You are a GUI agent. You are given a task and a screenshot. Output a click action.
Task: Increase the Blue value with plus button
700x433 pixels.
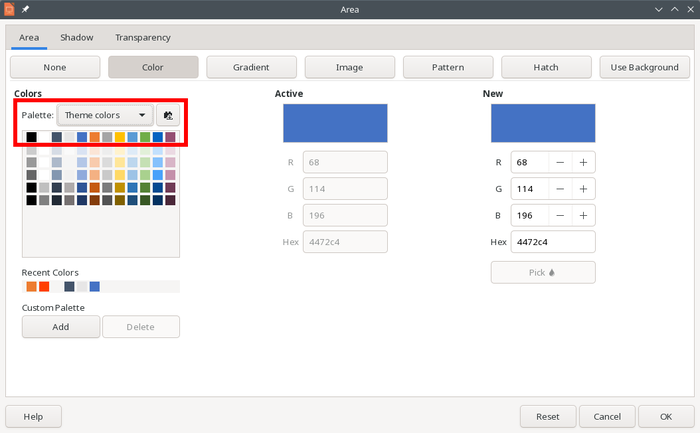tap(583, 214)
